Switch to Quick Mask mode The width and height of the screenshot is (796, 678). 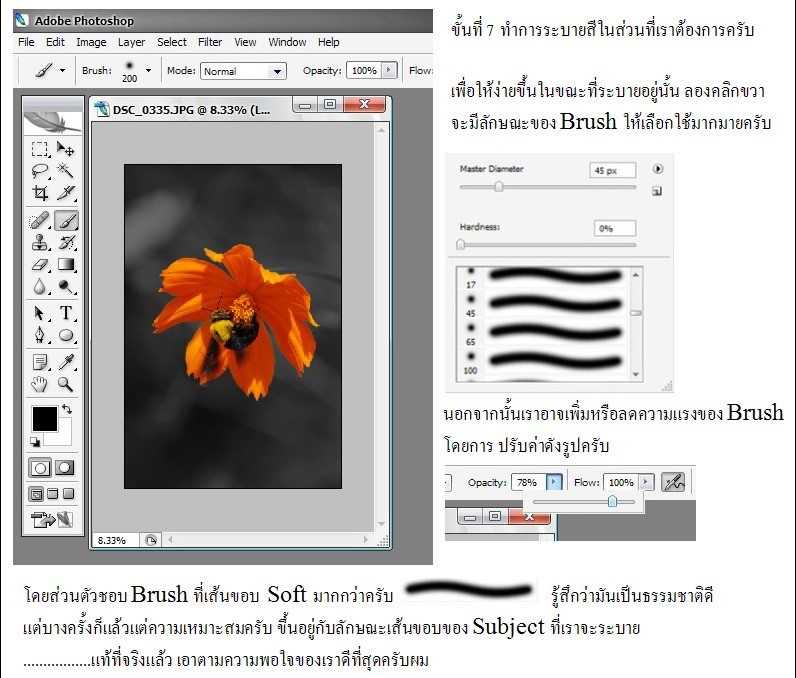pyautogui.click(x=64, y=467)
